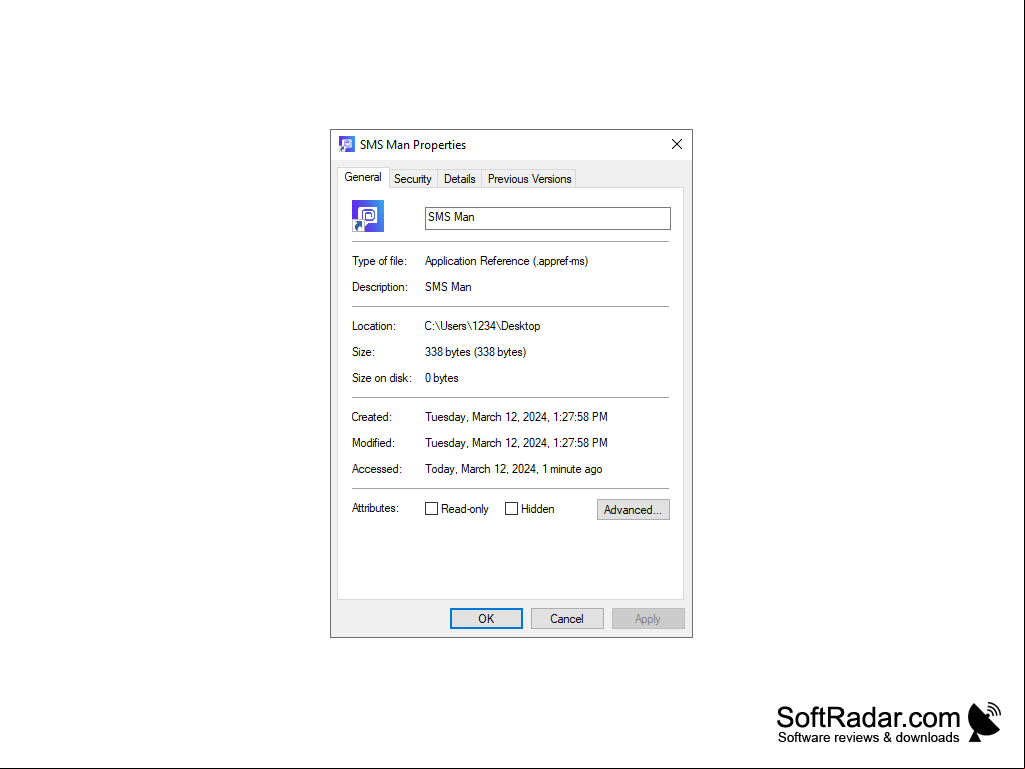Switch to the Previous Versions tab
Image resolution: width=1025 pixels, height=769 pixels.
(529, 179)
